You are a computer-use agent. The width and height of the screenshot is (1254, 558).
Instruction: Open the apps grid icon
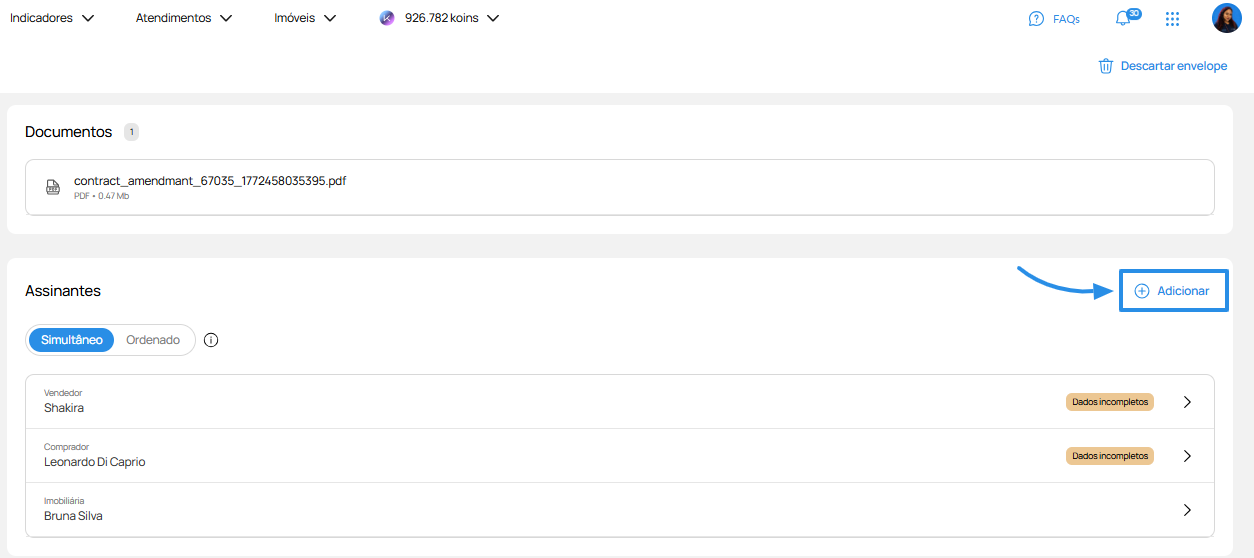[1173, 18]
